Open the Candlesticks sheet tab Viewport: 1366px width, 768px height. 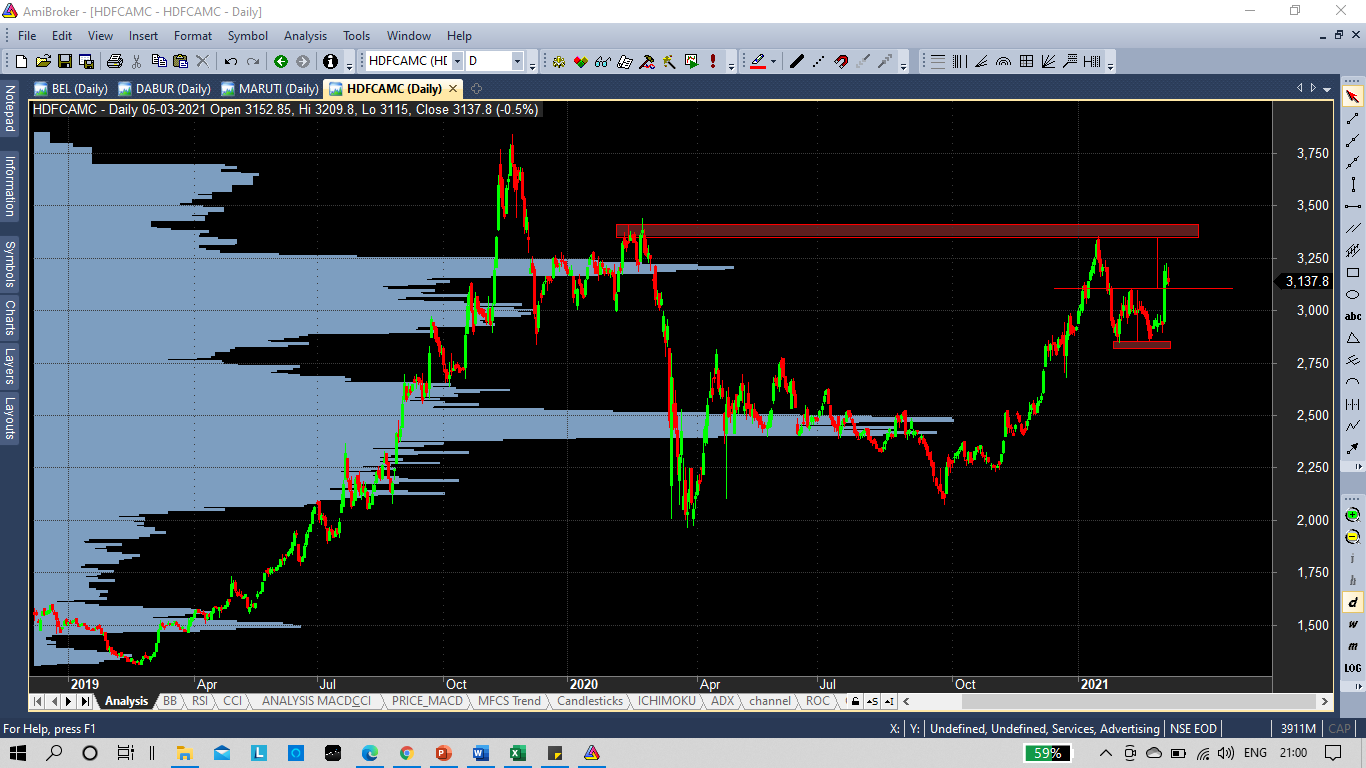590,701
